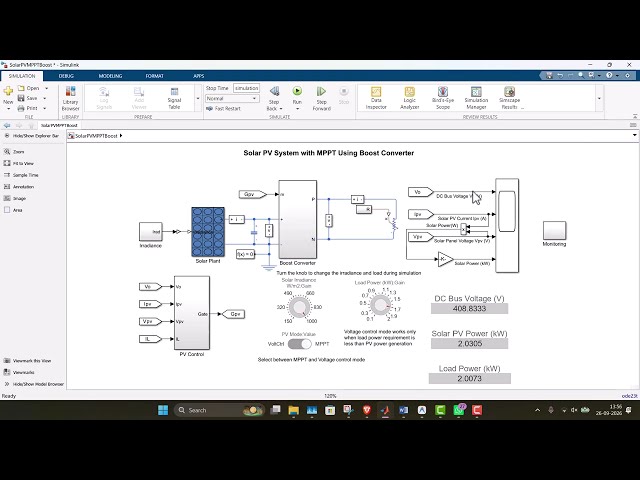The width and height of the screenshot is (640, 480).
Task: Switch to the DEBUG tab
Action: (66, 76)
